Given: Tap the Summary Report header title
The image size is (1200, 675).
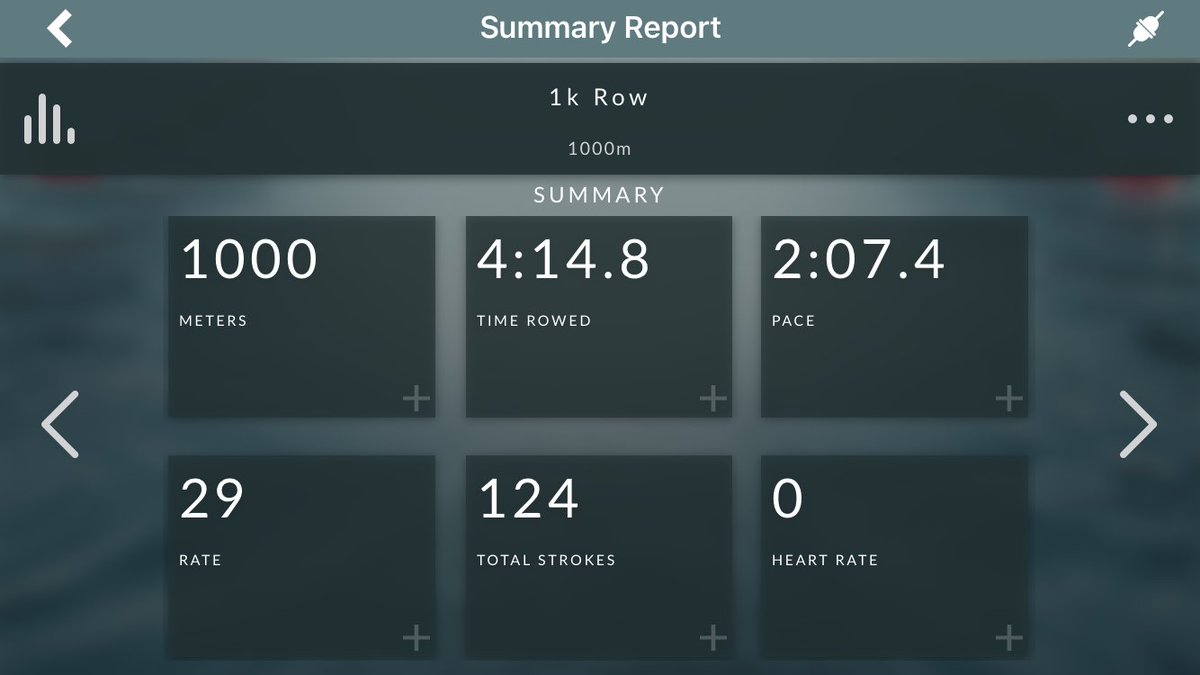Looking at the screenshot, I should click(x=600, y=27).
